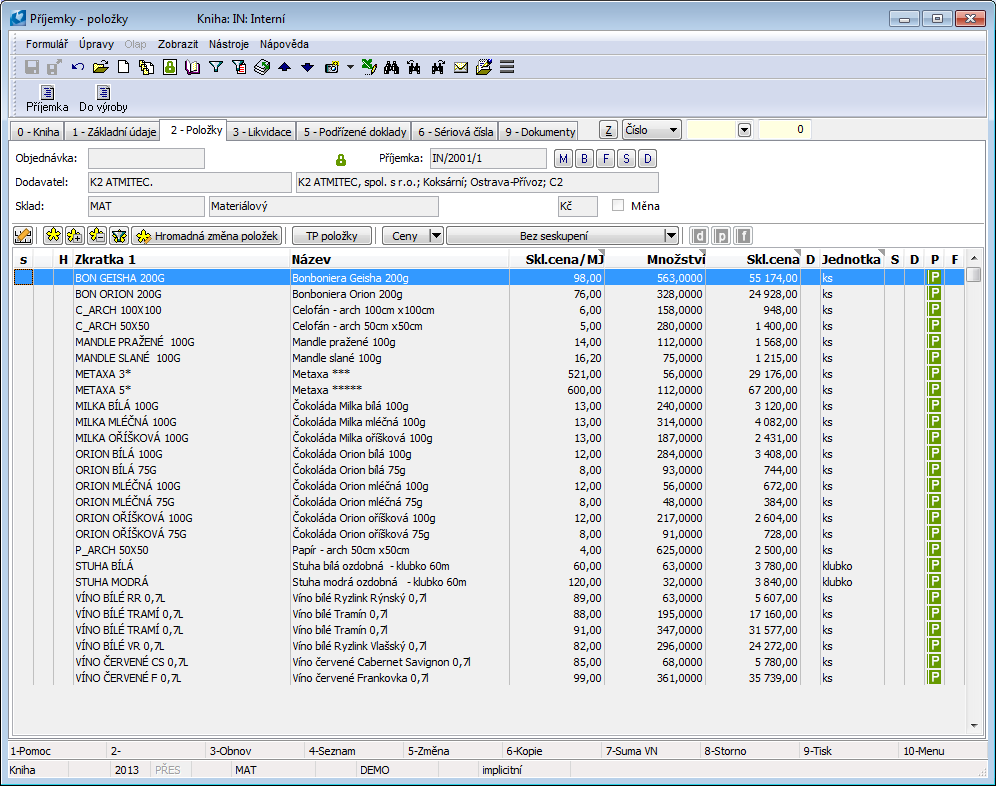Toggle P flag on BON GEISHA 200G row

[x=935, y=277]
